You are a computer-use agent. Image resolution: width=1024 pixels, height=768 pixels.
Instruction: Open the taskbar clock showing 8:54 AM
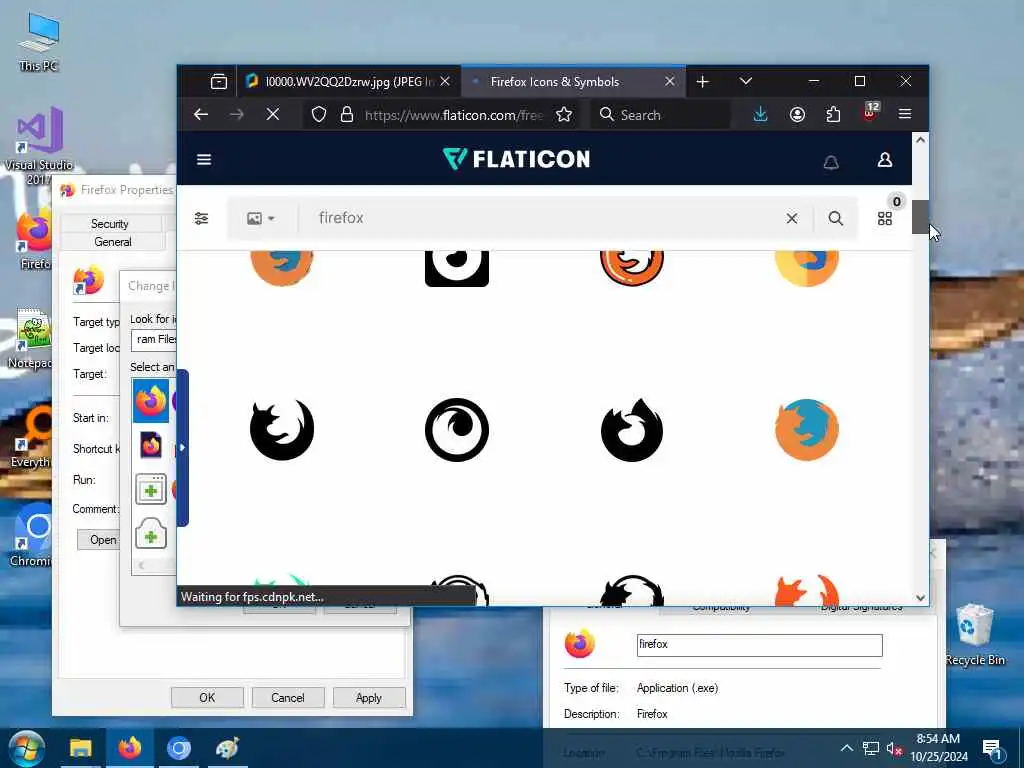tap(938, 748)
